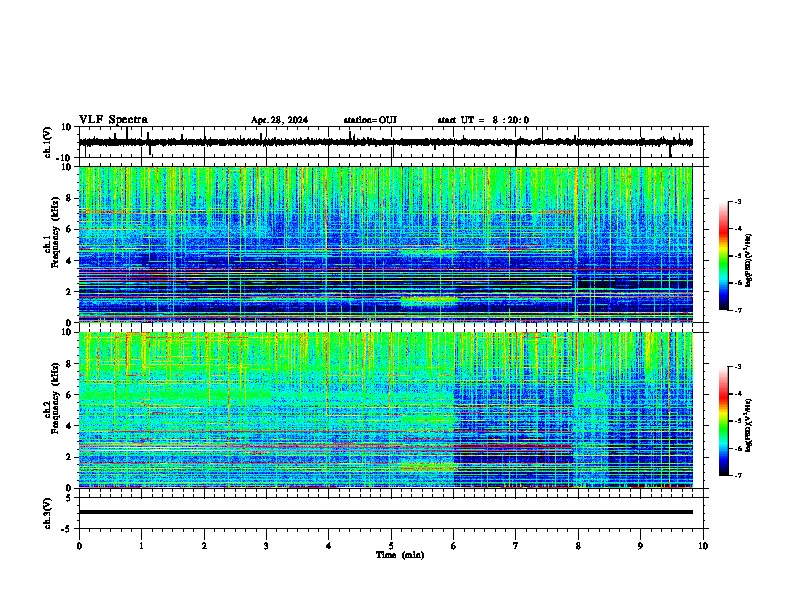
Task: Click the "2" tick on ch.2 frequency axis
Action: 69,457
